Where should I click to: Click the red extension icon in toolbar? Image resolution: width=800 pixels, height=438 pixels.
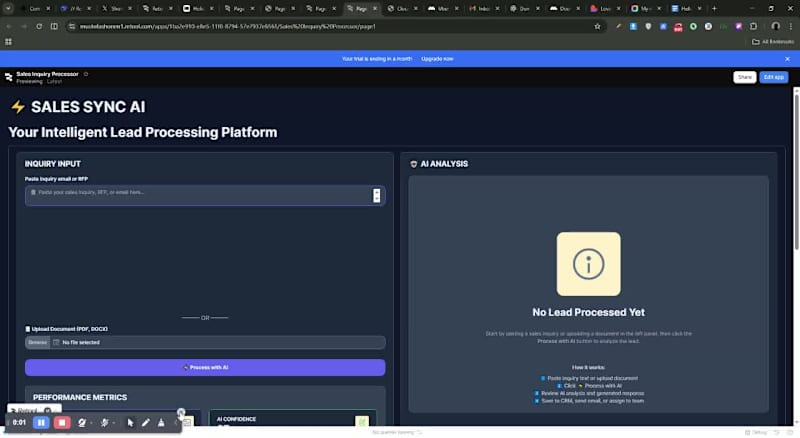(x=678, y=27)
